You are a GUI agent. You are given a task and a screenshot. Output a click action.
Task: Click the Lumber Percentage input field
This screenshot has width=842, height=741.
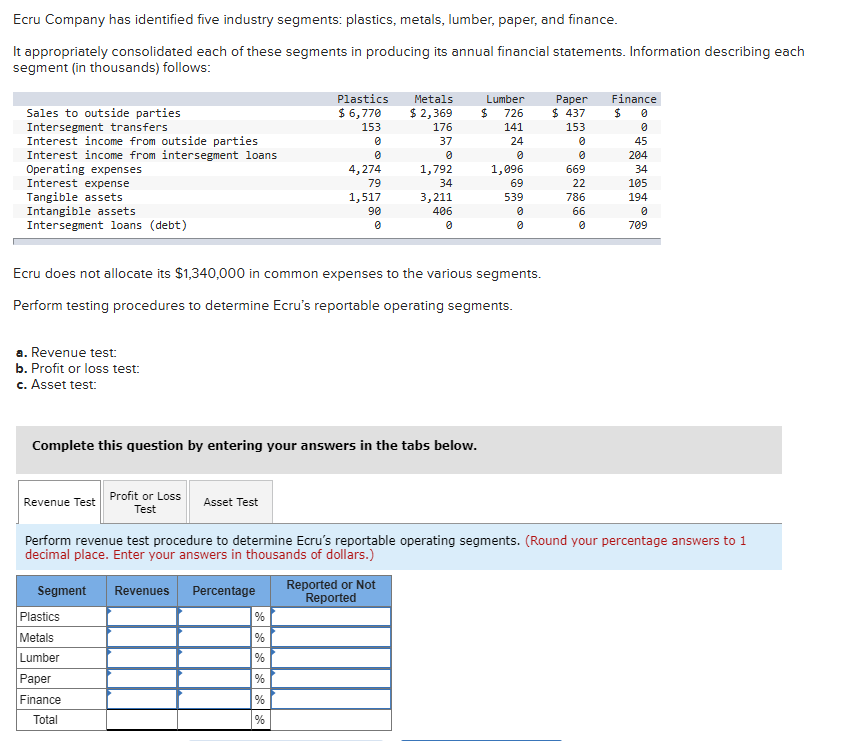[x=215, y=658]
